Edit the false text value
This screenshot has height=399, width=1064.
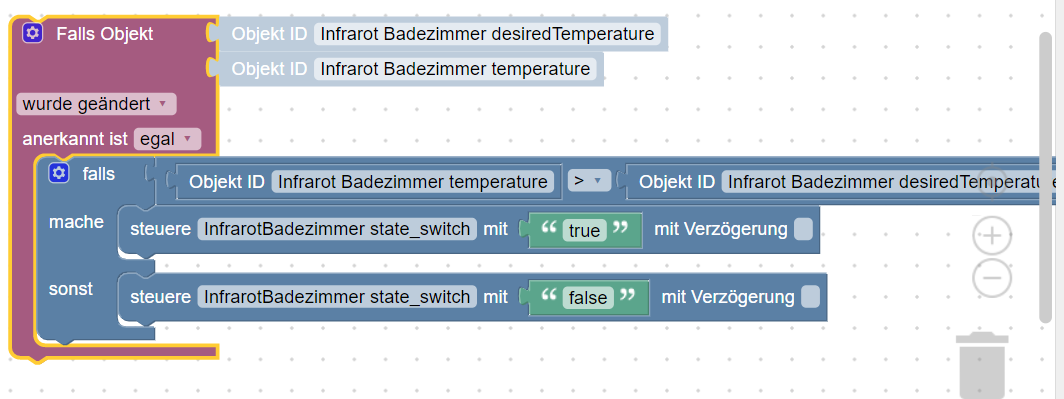[x=588, y=298]
